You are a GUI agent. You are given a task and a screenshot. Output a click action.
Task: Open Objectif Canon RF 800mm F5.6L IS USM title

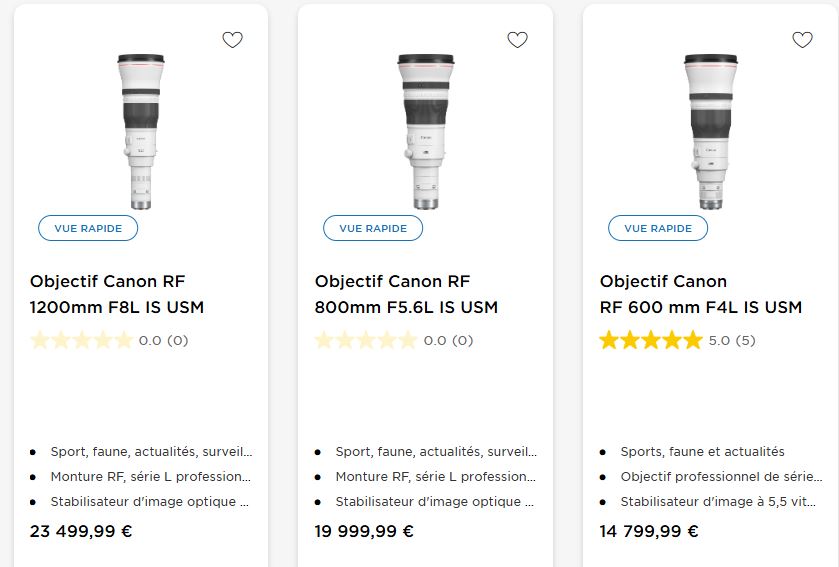(406, 294)
